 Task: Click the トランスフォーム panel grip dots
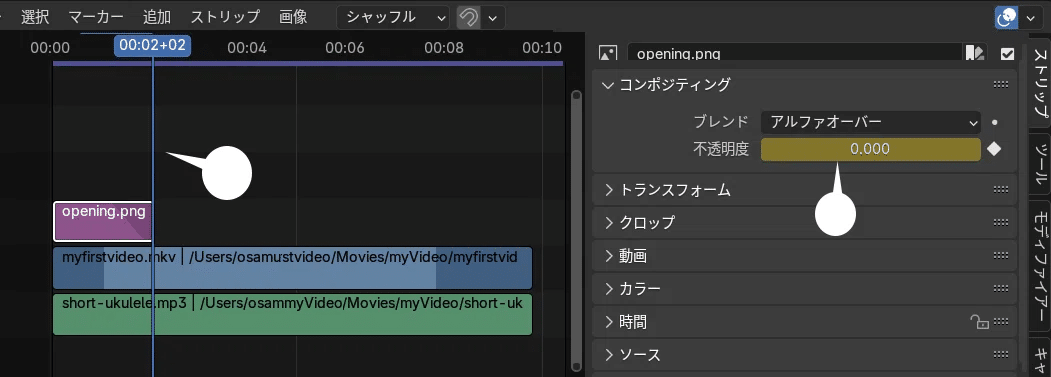(x=1001, y=190)
